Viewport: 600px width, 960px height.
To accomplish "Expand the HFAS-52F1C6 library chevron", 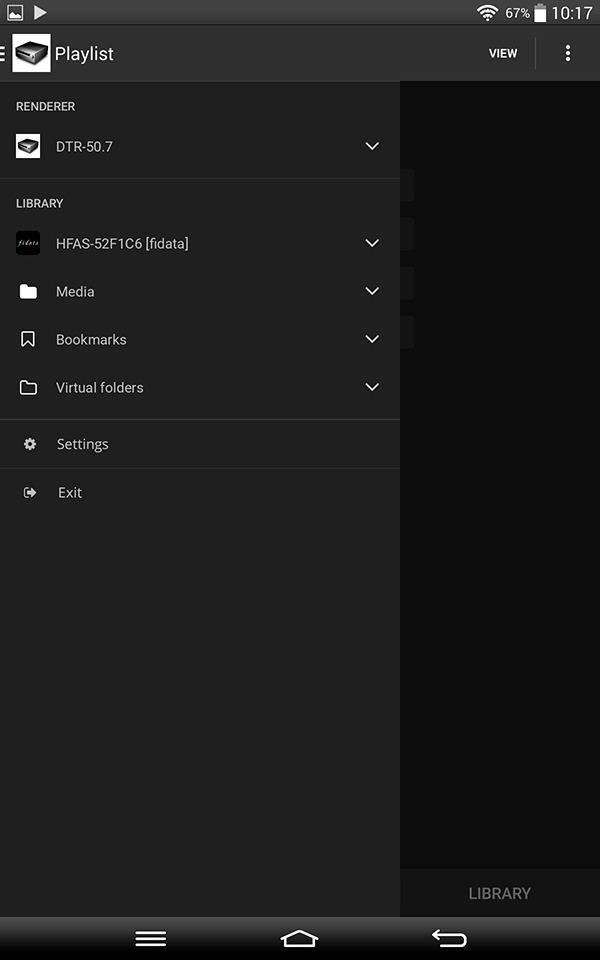I will (372, 243).
